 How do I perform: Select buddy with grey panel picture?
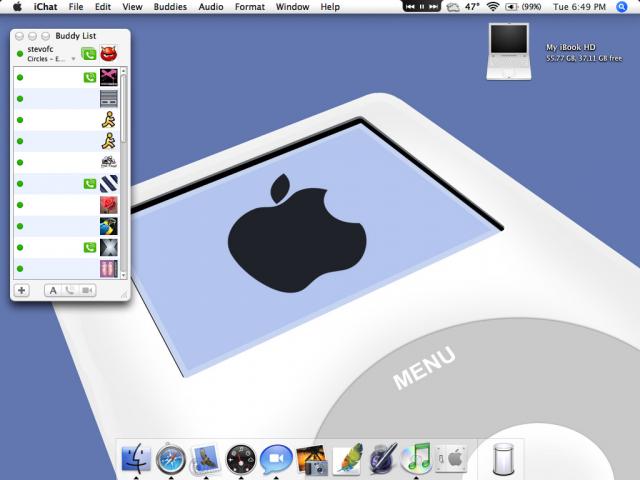tap(67, 99)
